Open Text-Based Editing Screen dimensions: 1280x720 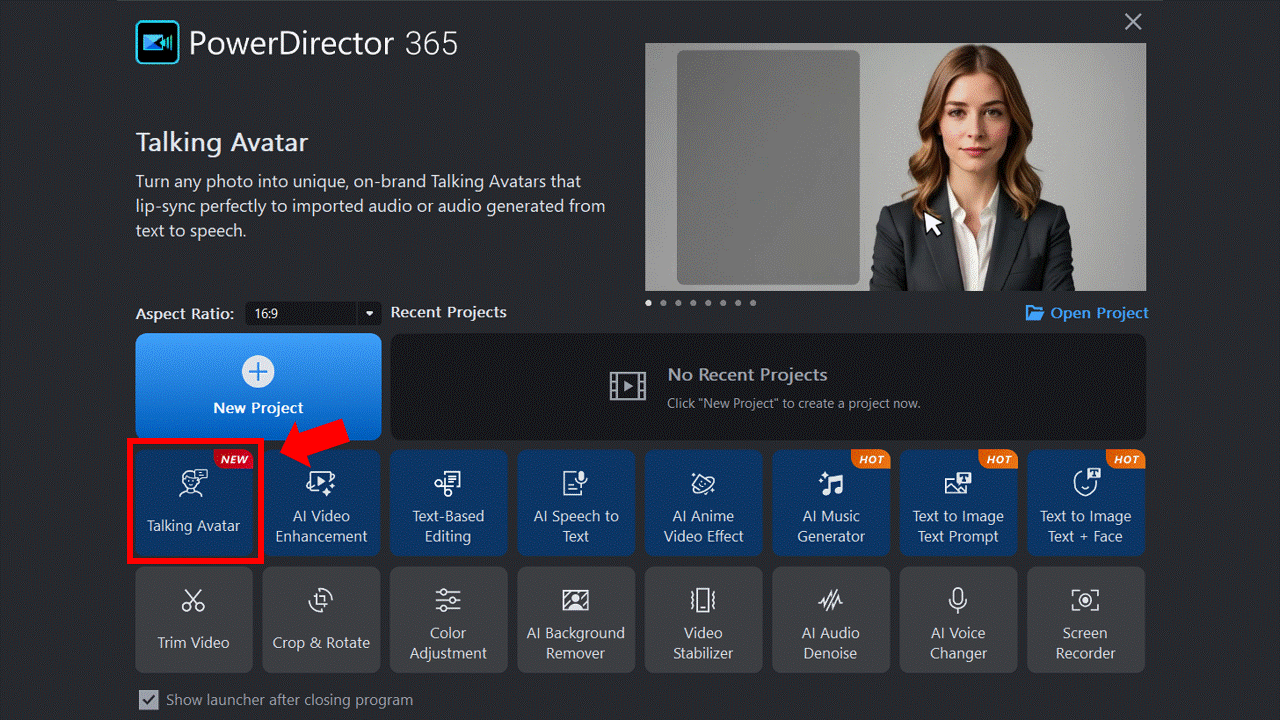[448, 503]
